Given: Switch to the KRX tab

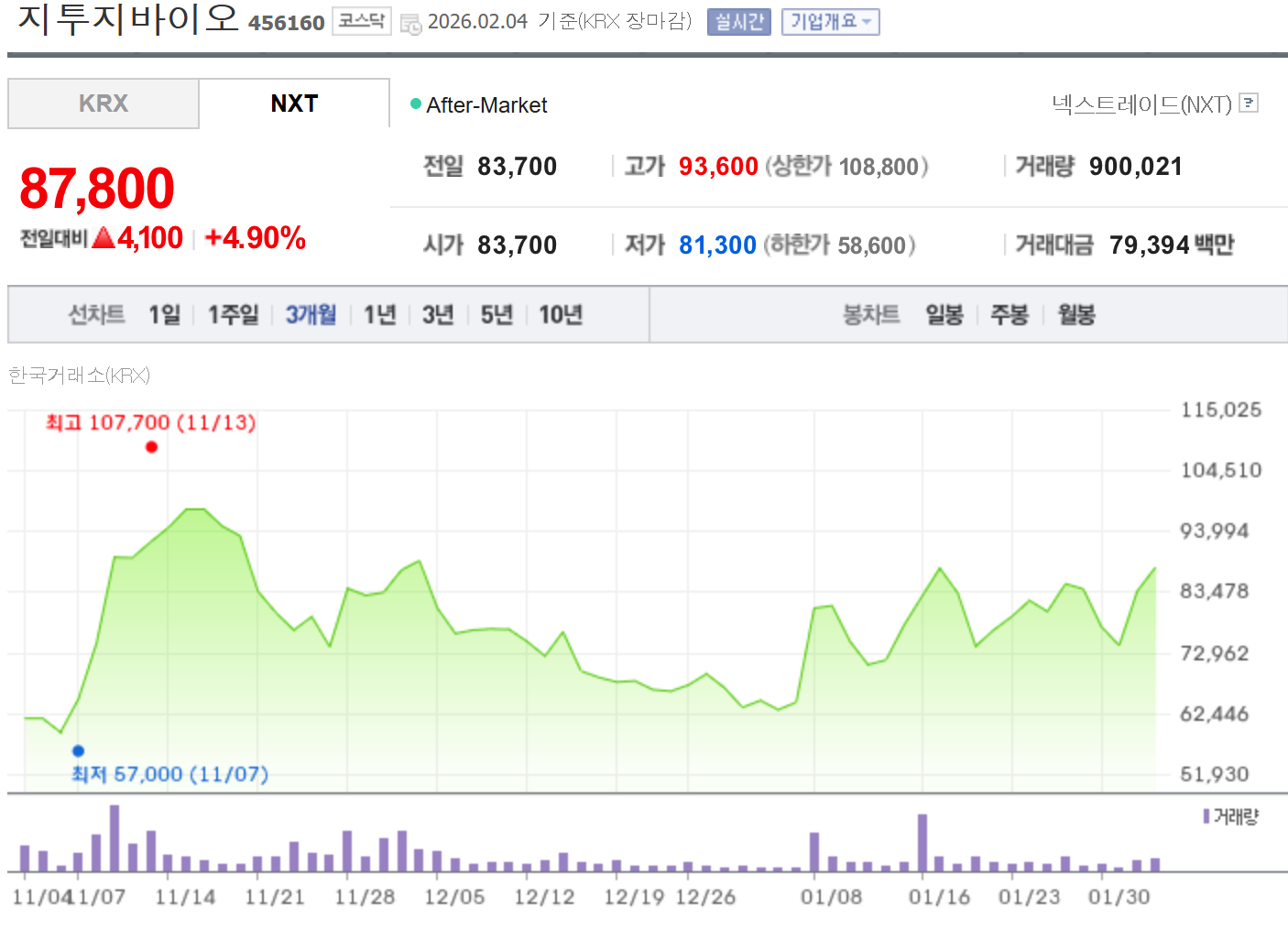Looking at the screenshot, I should (x=104, y=104).
